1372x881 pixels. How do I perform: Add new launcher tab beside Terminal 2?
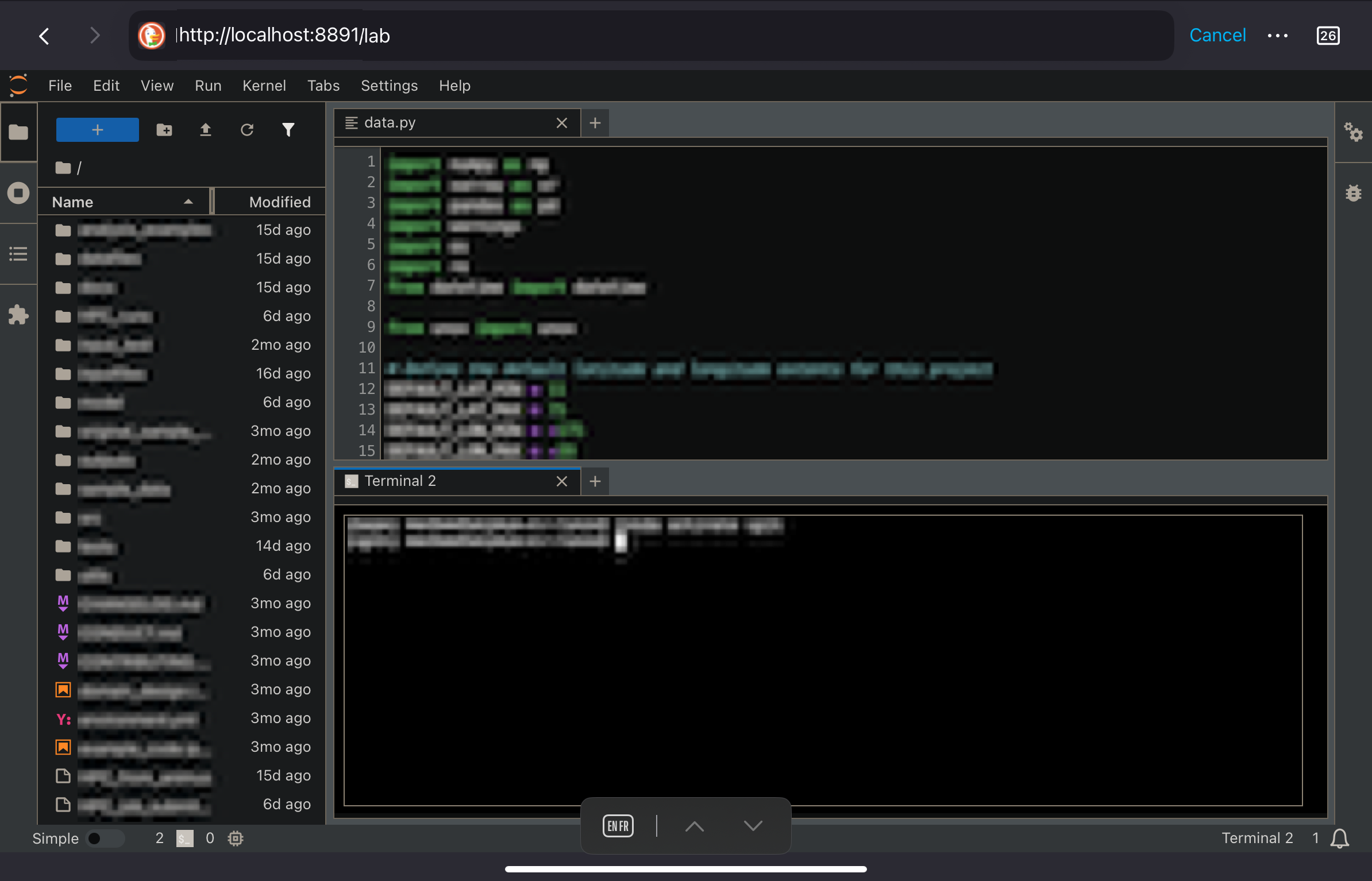coord(595,481)
